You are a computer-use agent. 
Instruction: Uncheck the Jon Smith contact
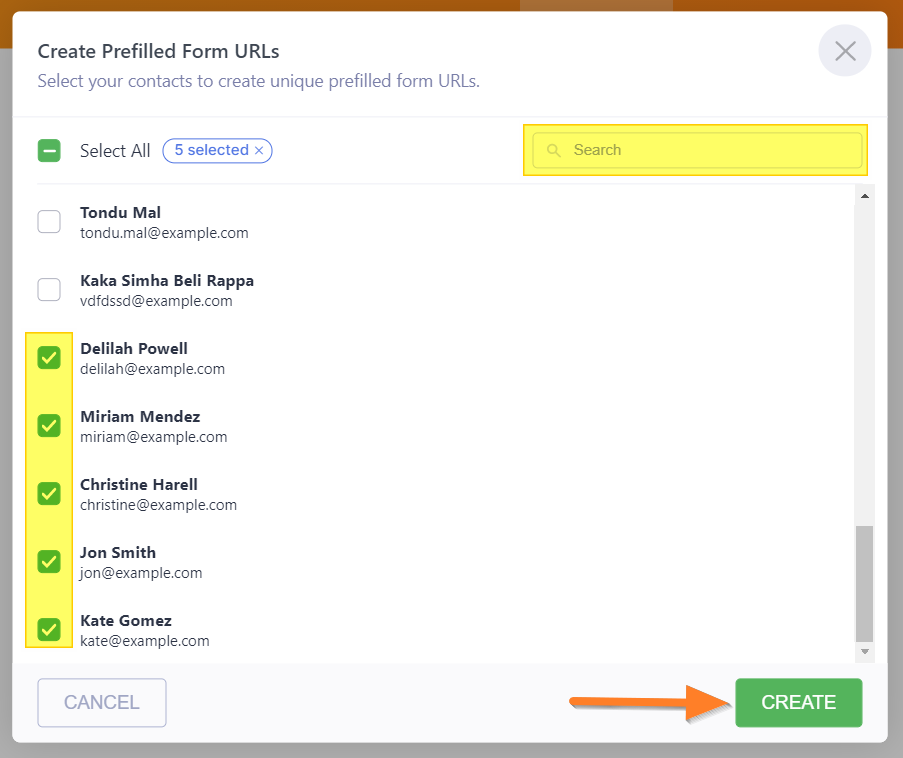[x=49, y=562]
